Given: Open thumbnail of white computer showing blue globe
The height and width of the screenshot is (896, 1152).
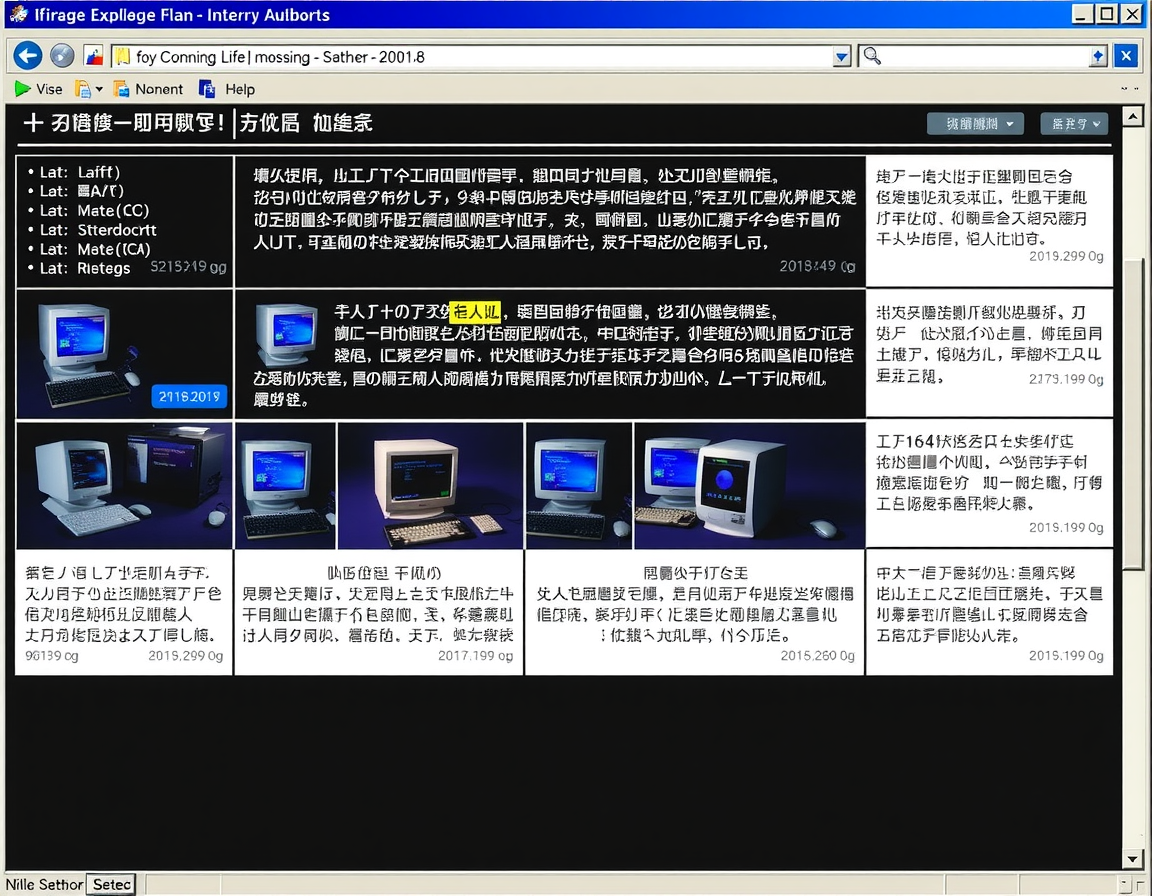Looking at the screenshot, I should [x=749, y=485].
